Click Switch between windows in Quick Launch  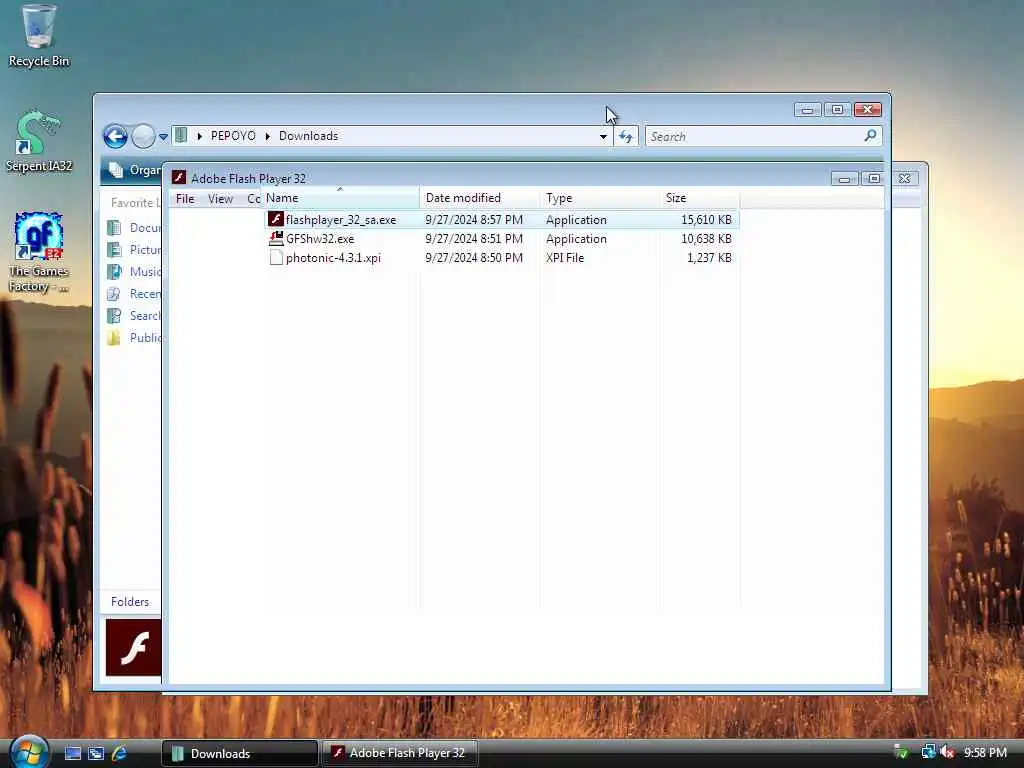tap(96, 754)
